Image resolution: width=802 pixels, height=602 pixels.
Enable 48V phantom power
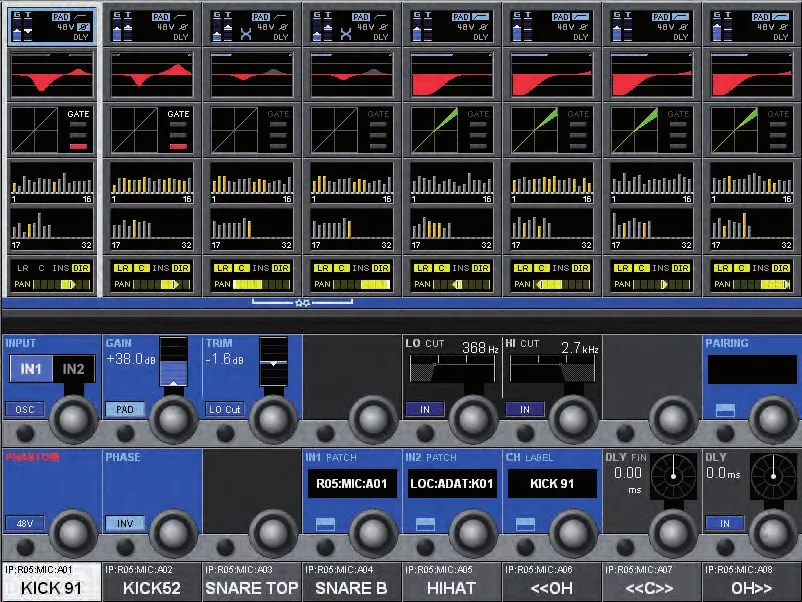click(25, 523)
